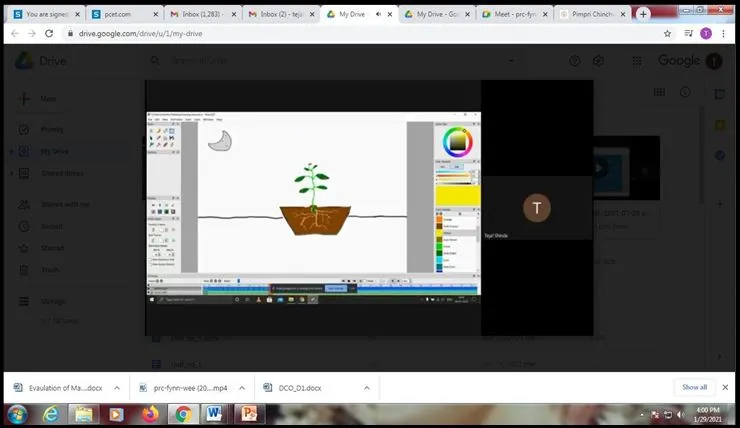Bookmark this page with the star icon
This screenshot has width=740, height=428.
[667, 34]
